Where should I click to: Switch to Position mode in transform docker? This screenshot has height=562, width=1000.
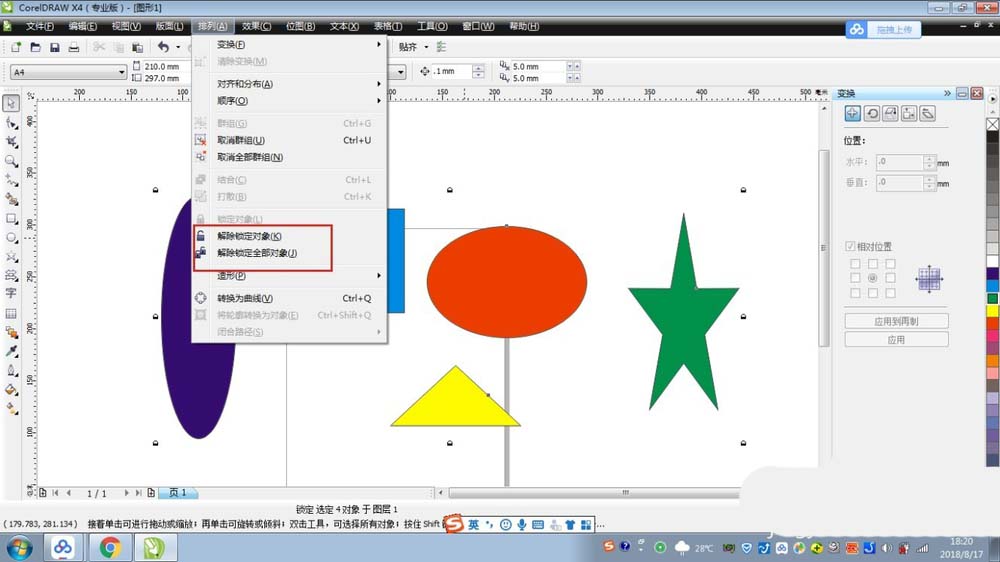tap(853, 114)
